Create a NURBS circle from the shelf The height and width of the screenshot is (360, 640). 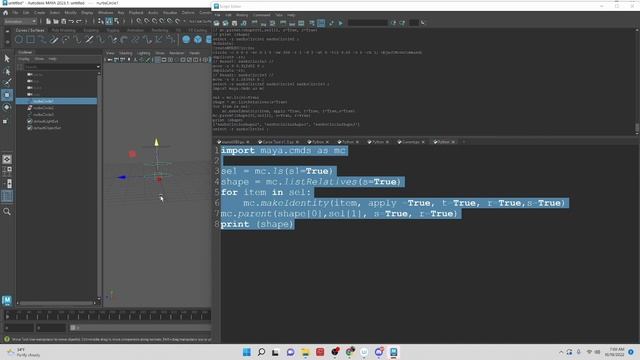pyautogui.click(x=19, y=40)
